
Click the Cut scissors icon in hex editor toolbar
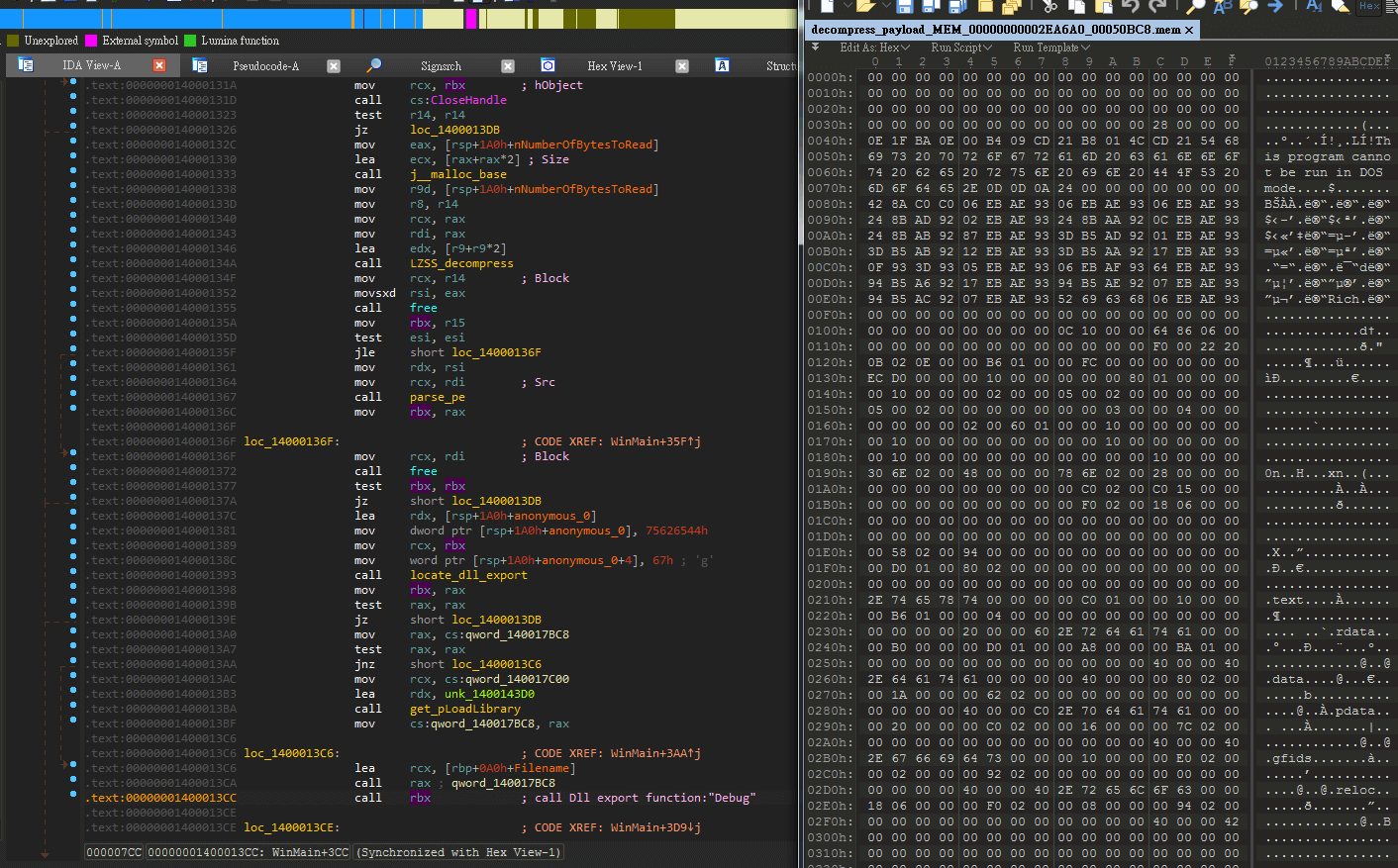[x=1049, y=6]
